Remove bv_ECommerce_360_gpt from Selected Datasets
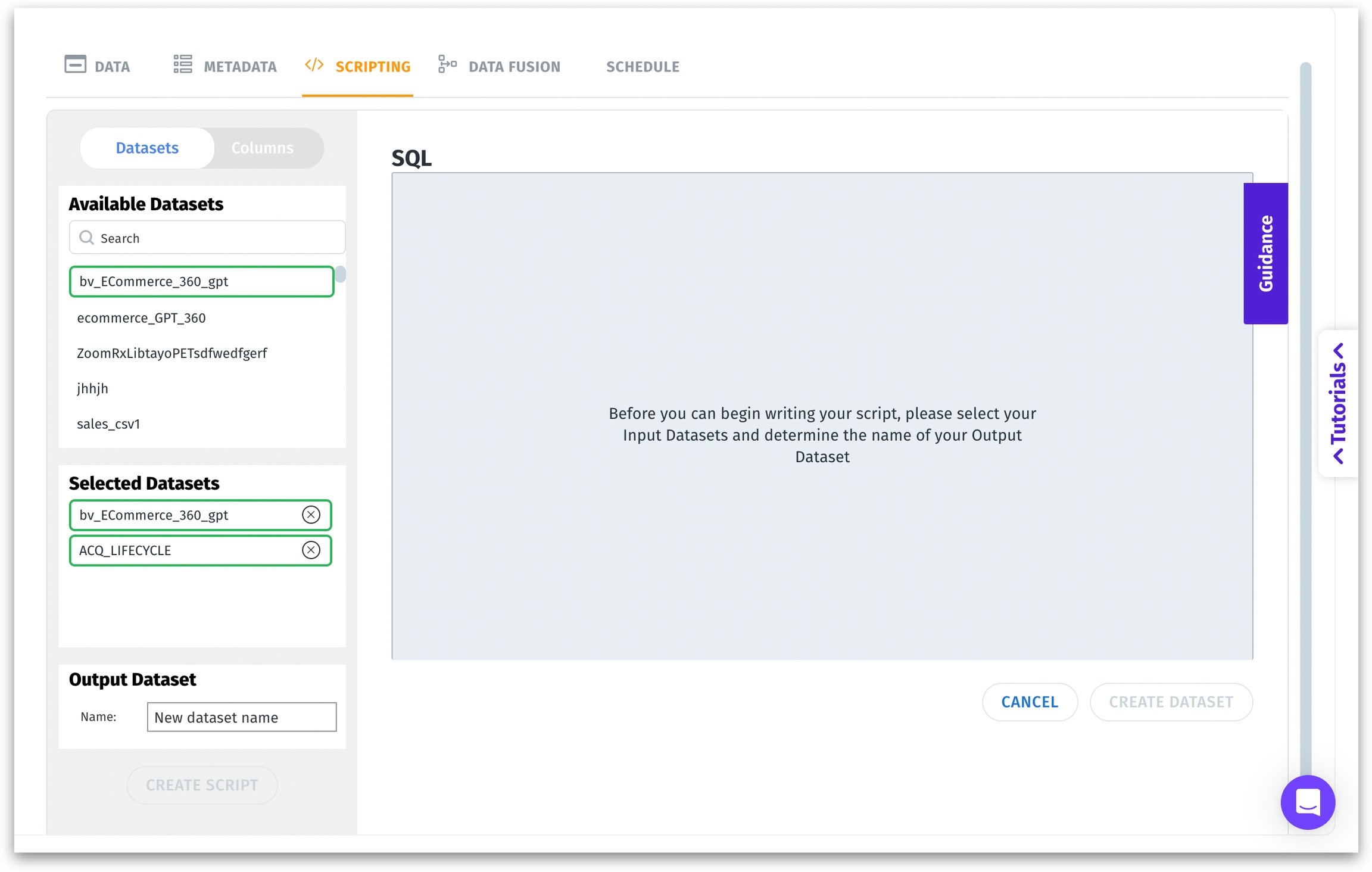Screen dimensions: 1372x872 (x=311, y=515)
